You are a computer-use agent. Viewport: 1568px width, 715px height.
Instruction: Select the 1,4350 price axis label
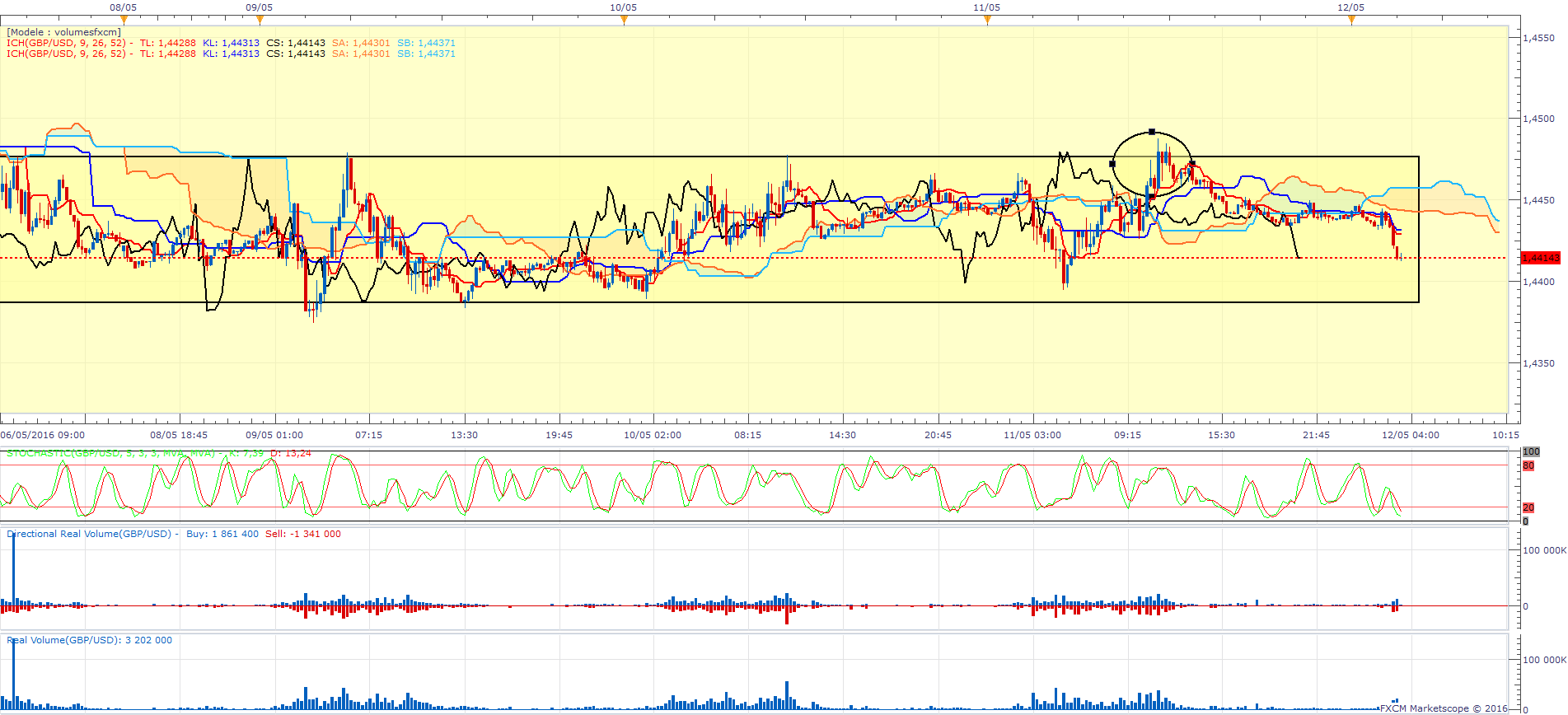click(1538, 363)
